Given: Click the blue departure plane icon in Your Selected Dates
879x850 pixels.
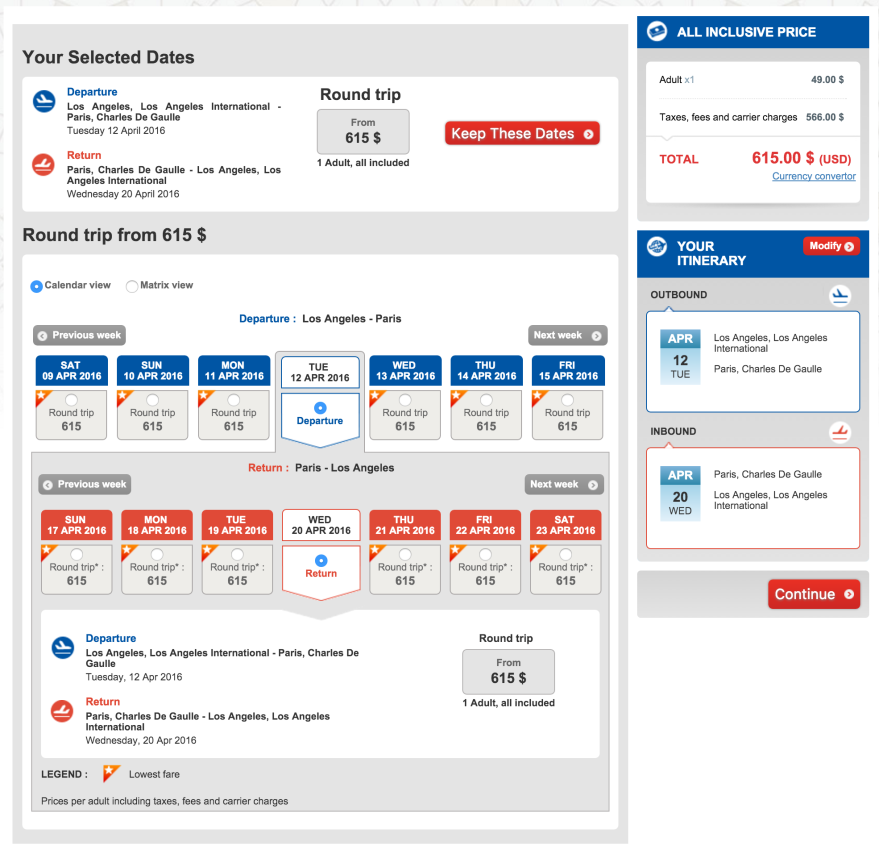Looking at the screenshot, I should pyautogui.click(x=44, y=101).
